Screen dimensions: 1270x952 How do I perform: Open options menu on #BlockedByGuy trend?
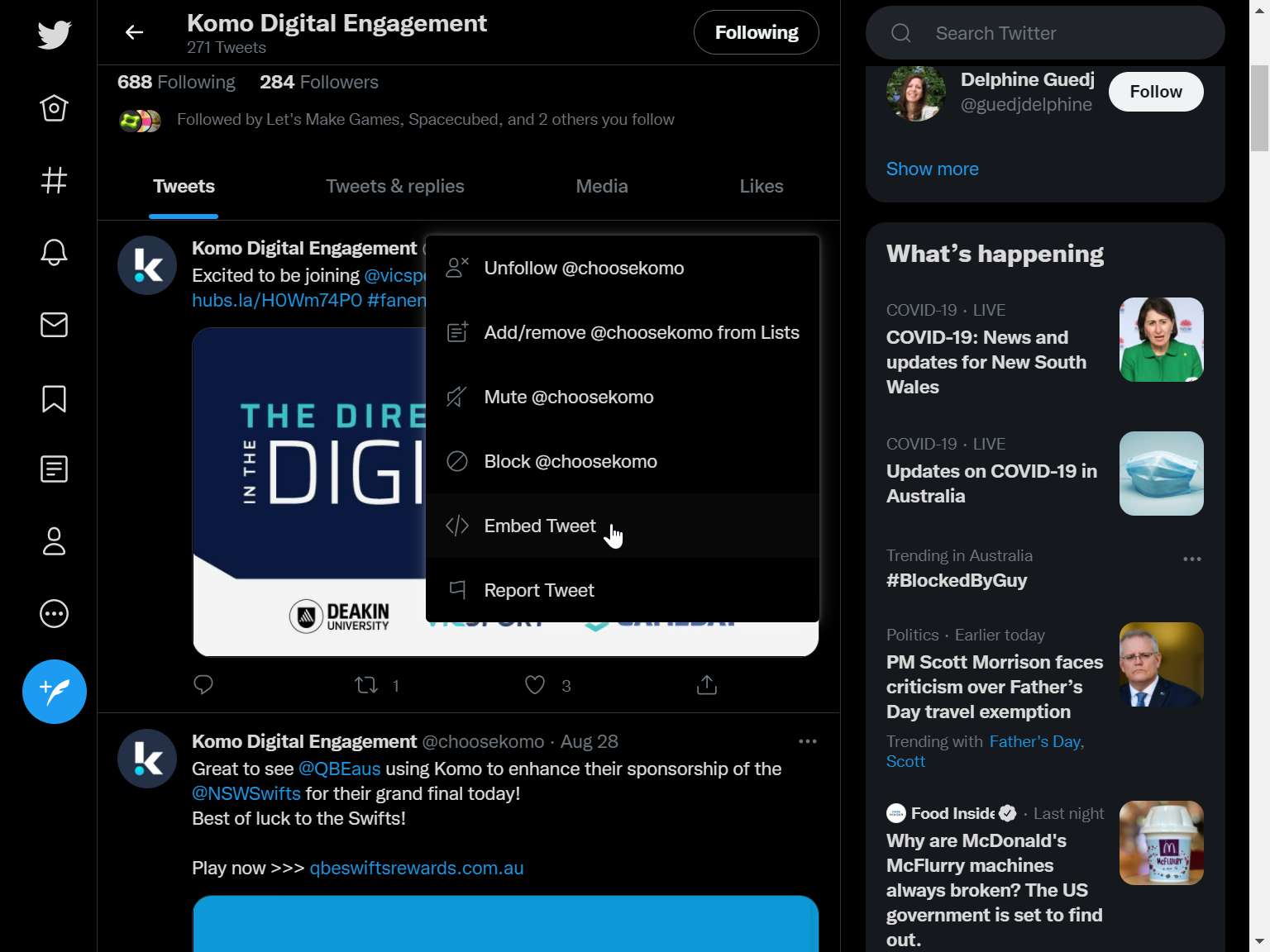(1191, 559)
